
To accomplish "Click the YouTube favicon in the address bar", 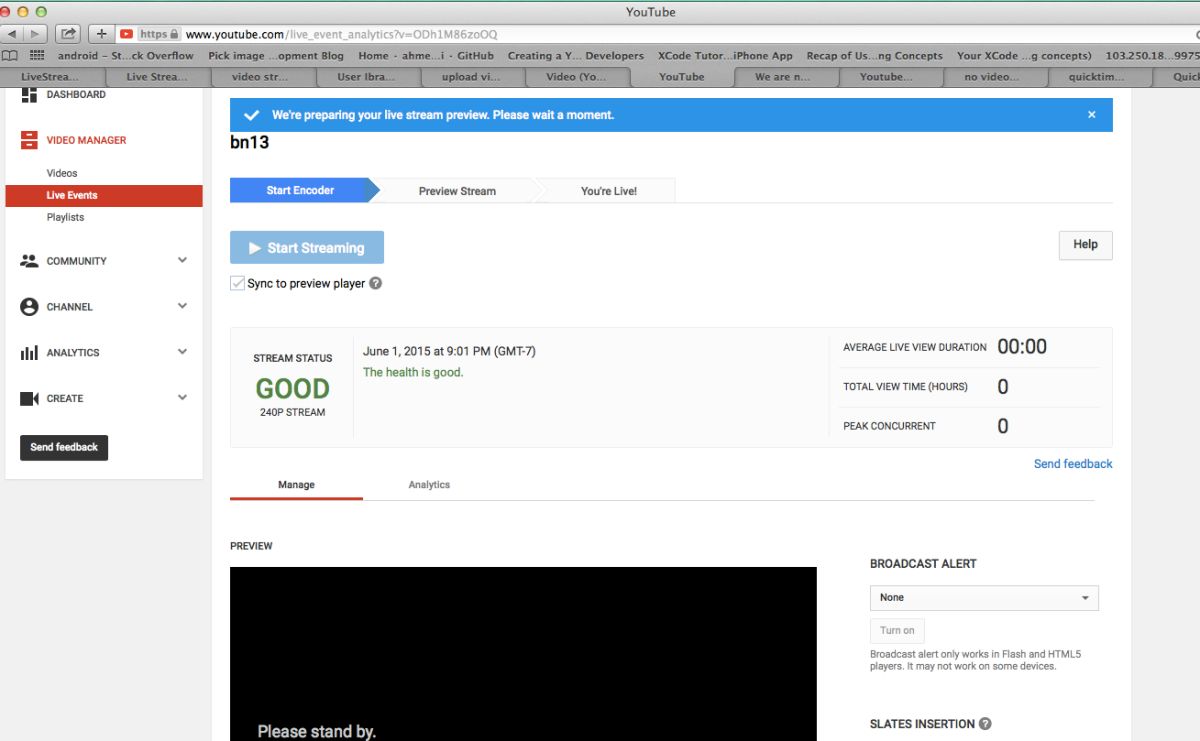I will 127,34.
